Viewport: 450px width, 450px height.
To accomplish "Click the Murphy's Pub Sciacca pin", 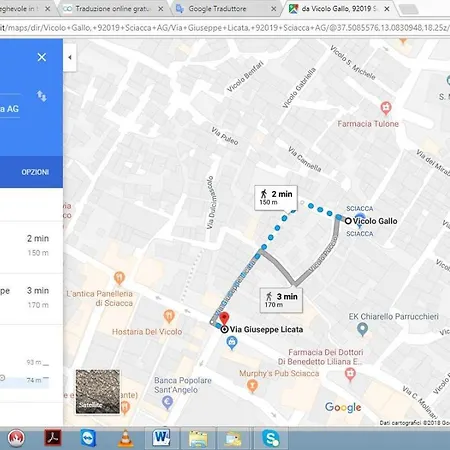I will coord(252,386).
